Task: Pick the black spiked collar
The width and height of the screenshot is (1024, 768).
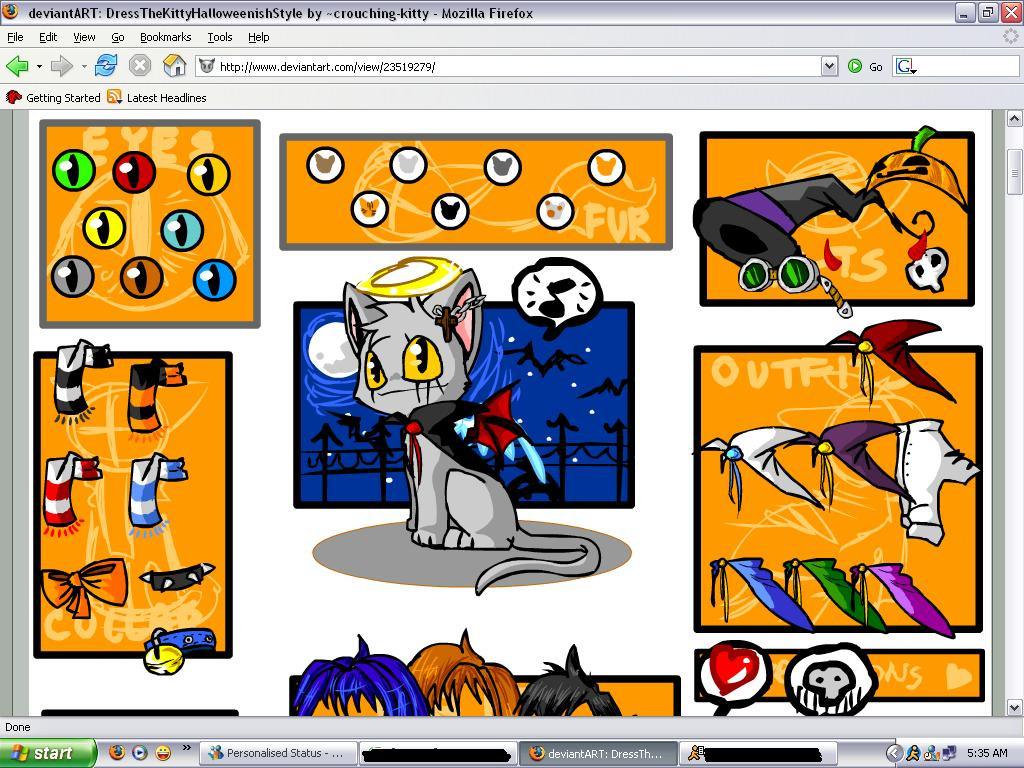Action: [x=176, y=577]
